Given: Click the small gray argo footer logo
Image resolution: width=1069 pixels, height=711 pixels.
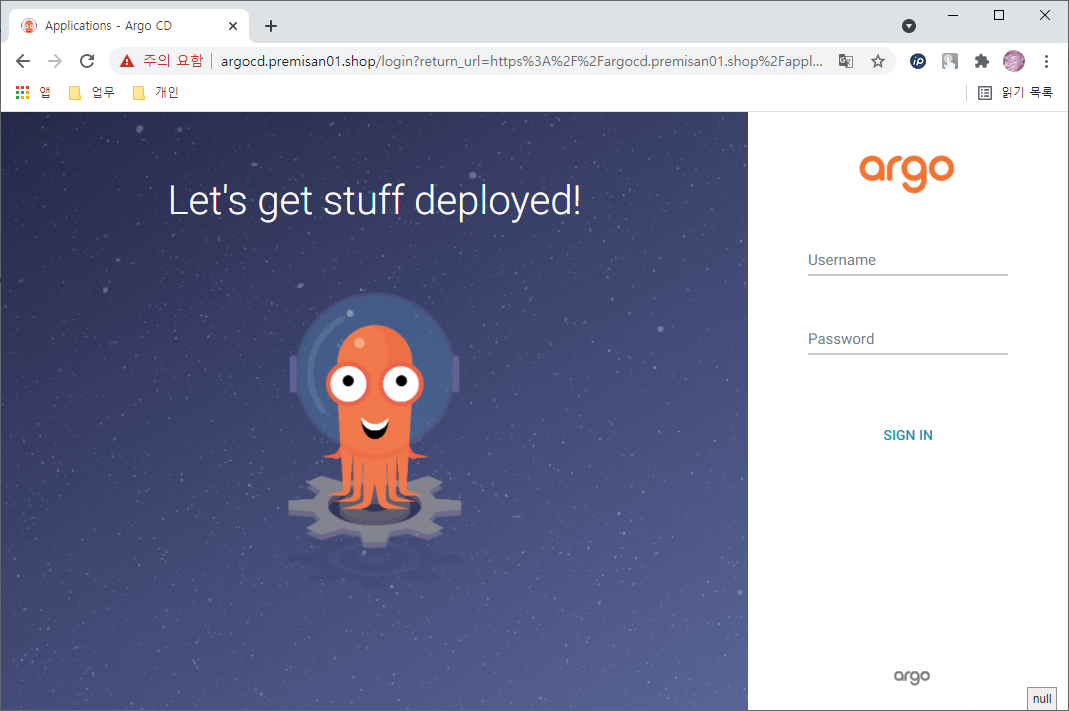Looking at the screenshot, I should click(912, 676).
